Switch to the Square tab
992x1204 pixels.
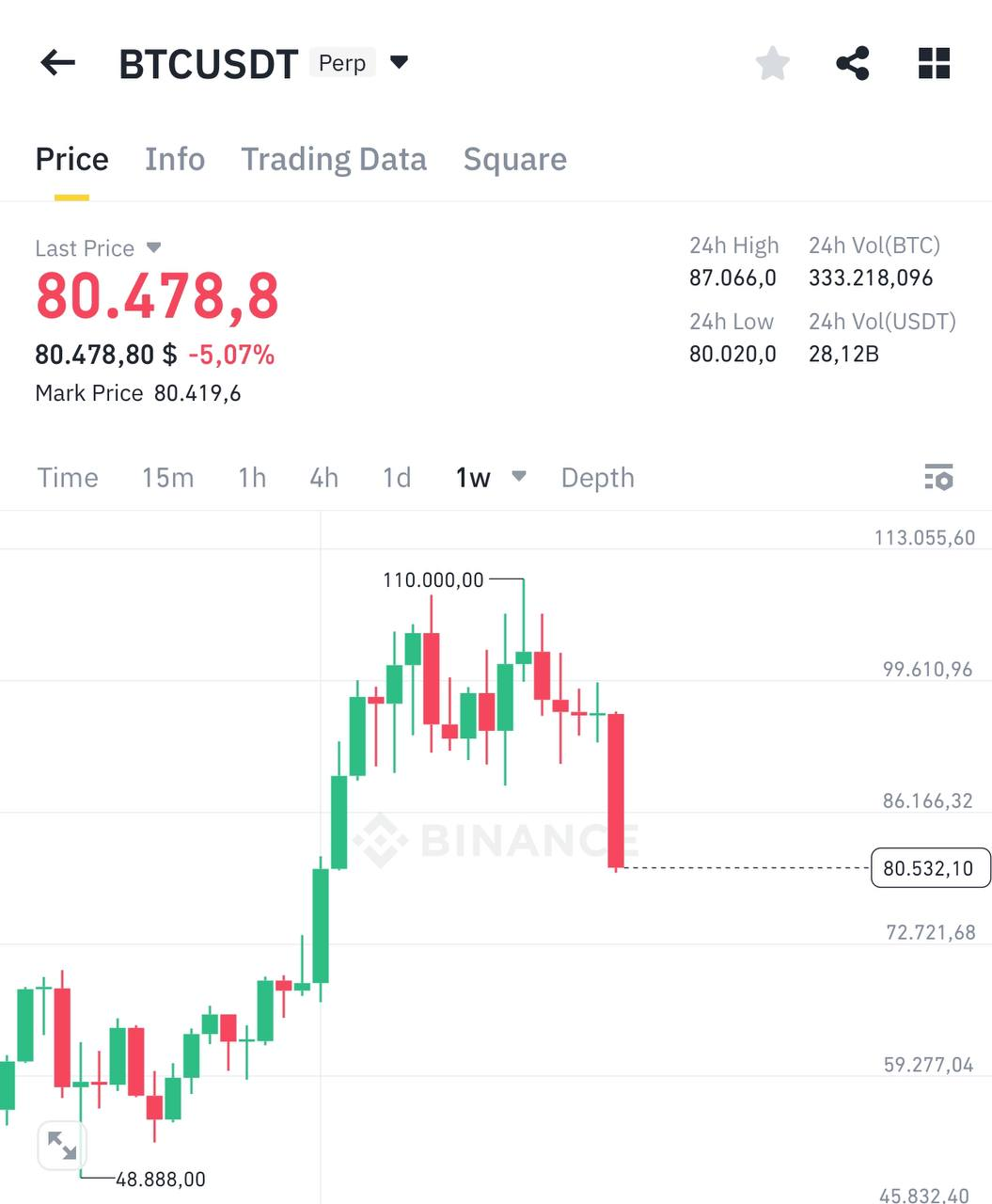[514, 159]
